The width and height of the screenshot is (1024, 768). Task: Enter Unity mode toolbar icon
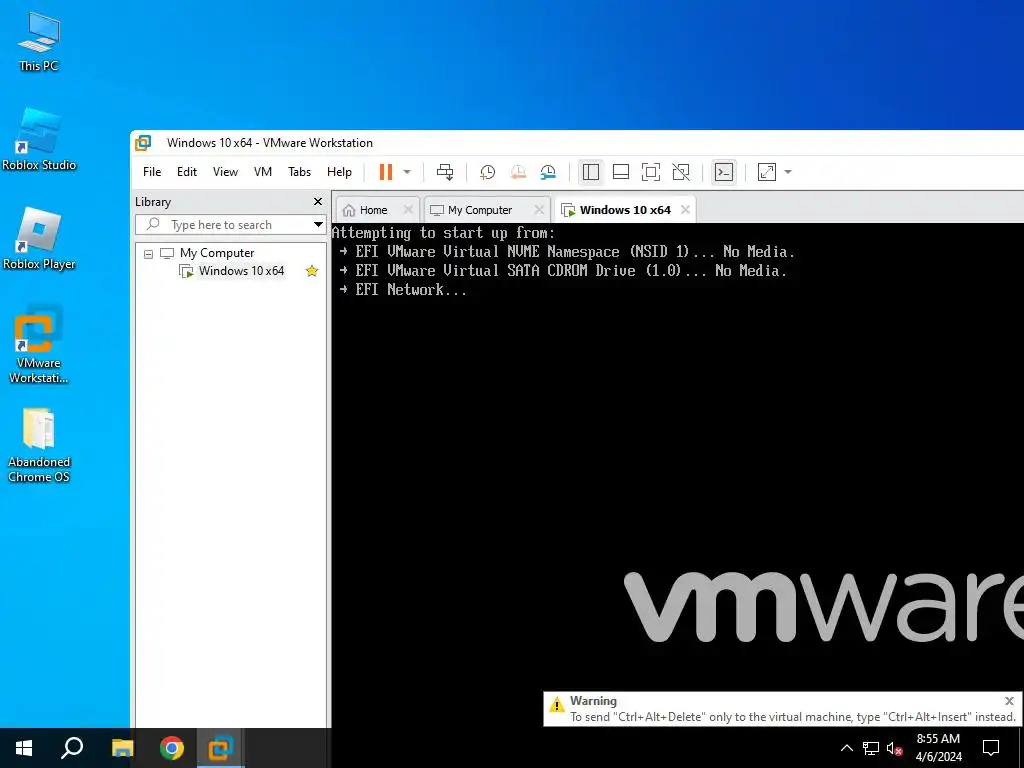(x=681, y=172)
